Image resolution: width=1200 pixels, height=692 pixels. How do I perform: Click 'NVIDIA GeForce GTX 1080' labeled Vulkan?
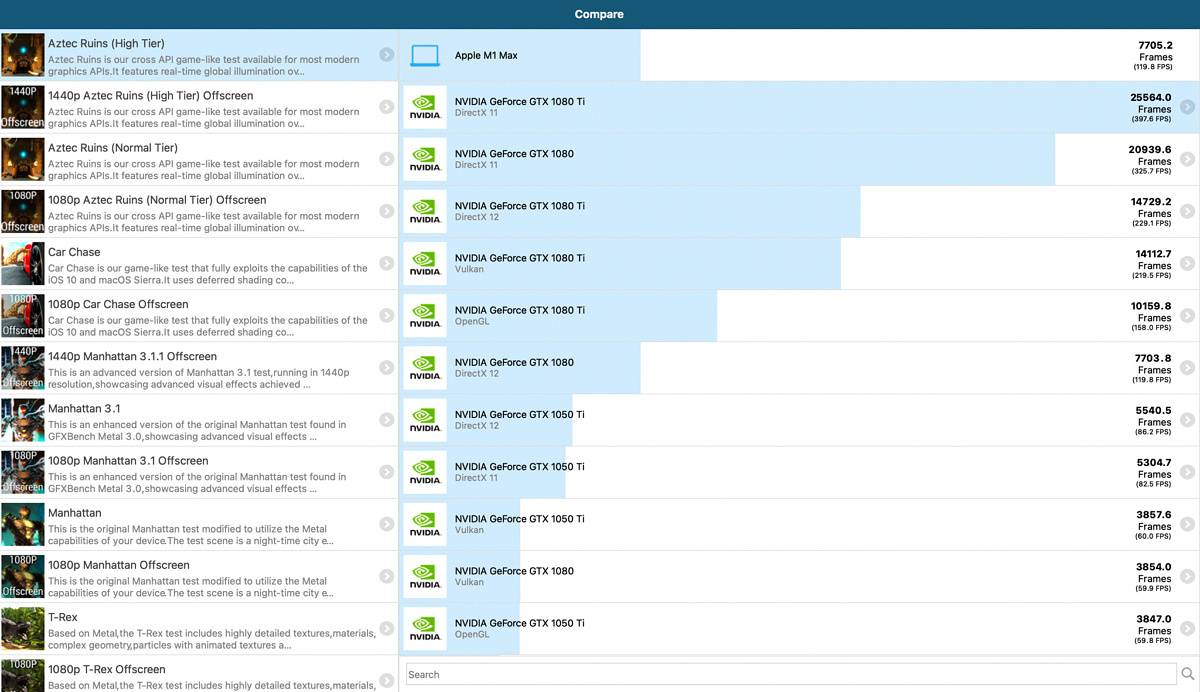coord(514,571)
